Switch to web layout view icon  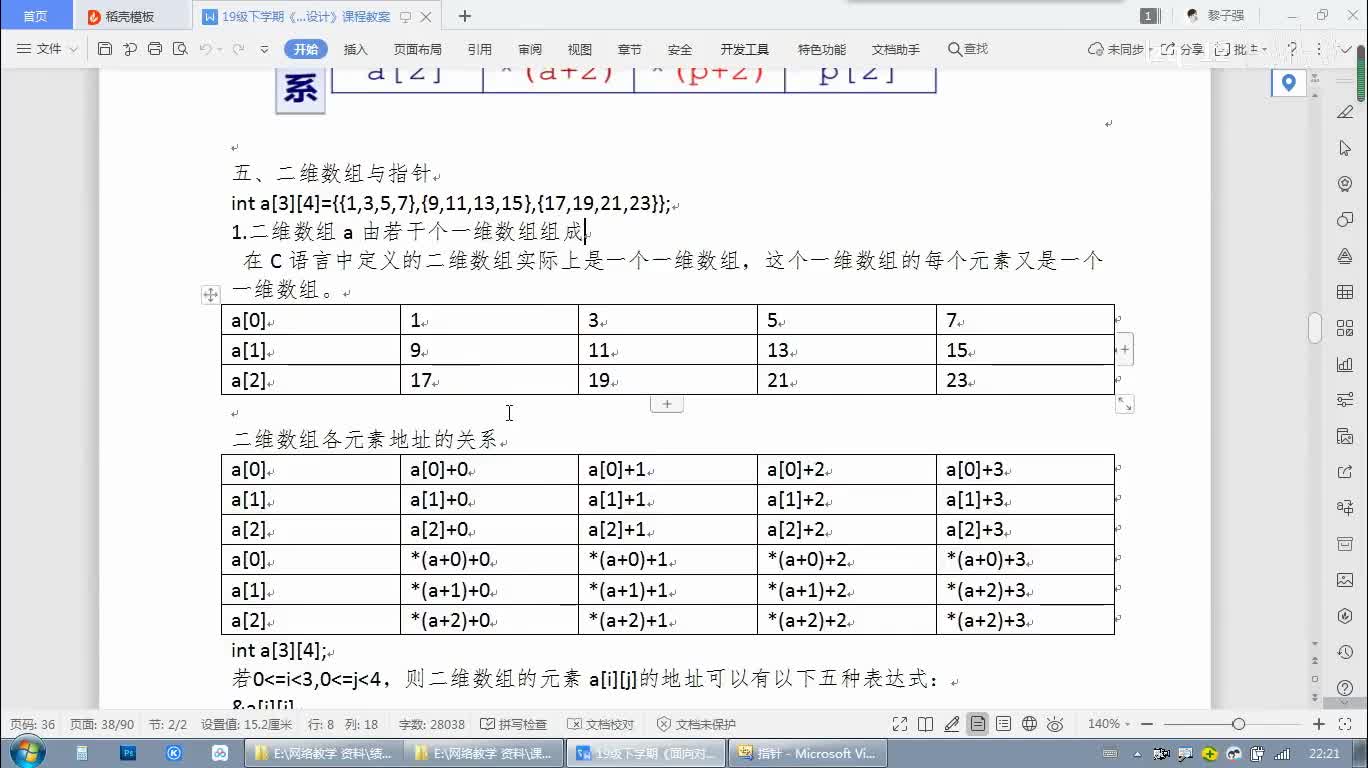coord(1028,724)
